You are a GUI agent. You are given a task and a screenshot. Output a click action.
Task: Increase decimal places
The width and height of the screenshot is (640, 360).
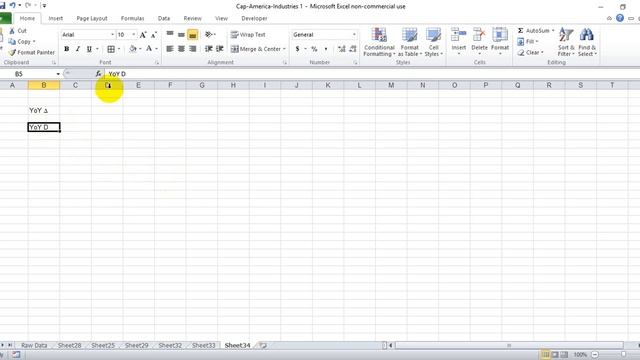coord(342,49)
